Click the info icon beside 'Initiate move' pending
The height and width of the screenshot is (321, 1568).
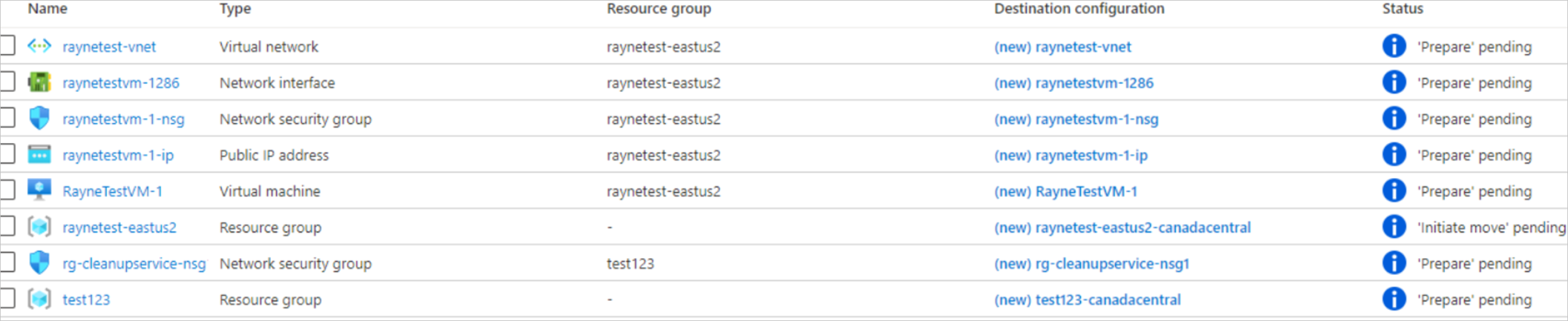[x=1394, y=227]
